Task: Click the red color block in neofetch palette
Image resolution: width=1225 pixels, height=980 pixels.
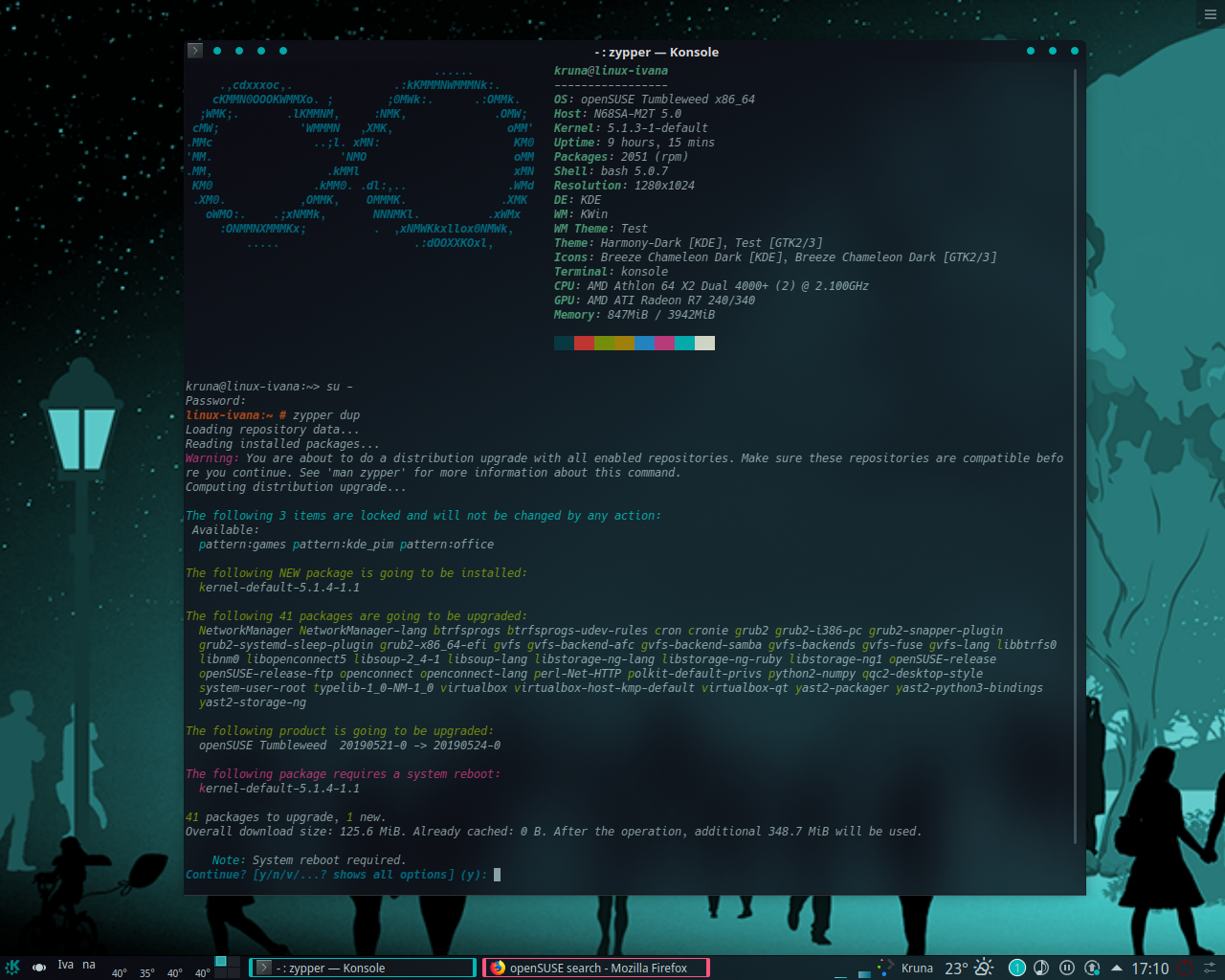Action: pyautogui.click(x=584, y=343)
